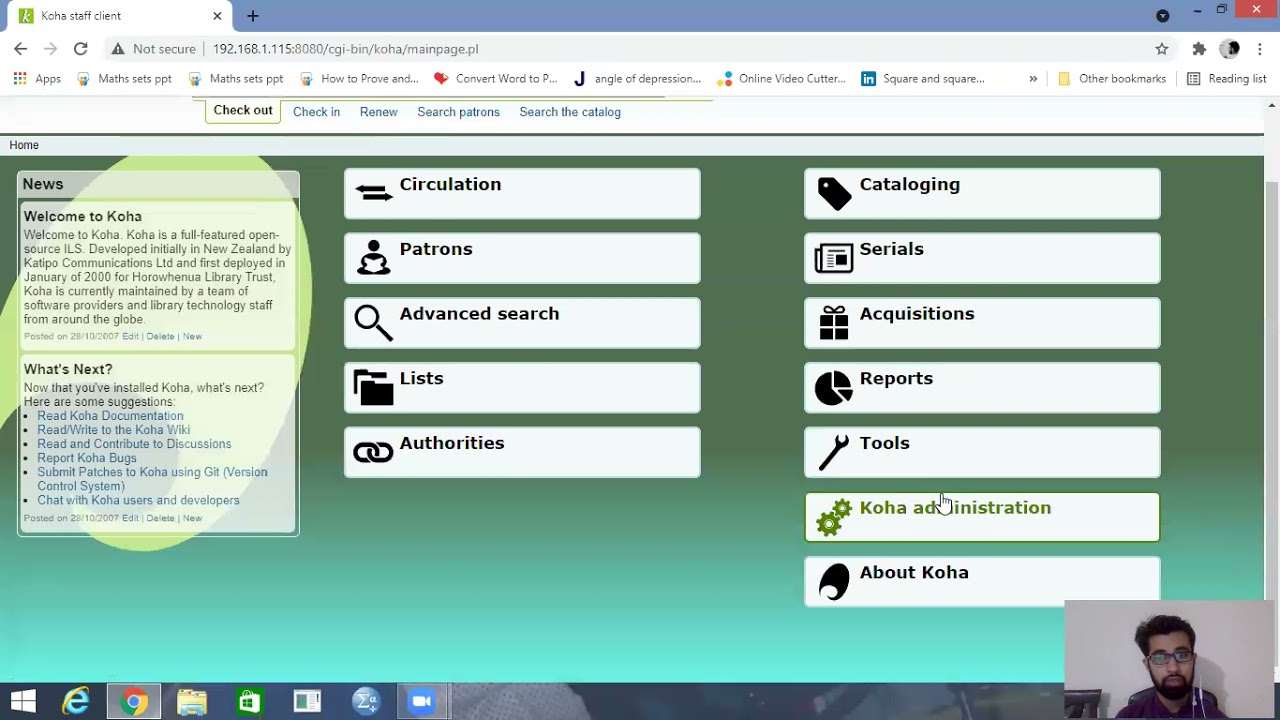Switch to the Search the catalog tab
This screenshot has height=720, width=1280.
tap(570, 112)
